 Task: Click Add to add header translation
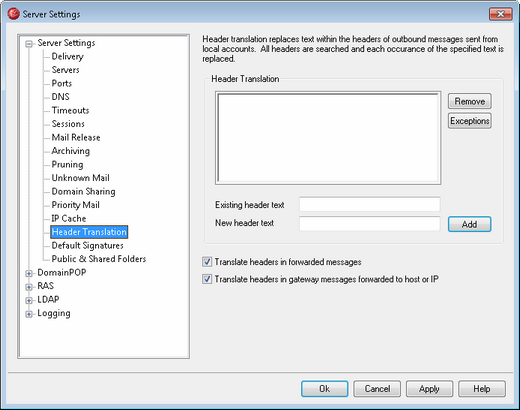[x=469, y=224]
